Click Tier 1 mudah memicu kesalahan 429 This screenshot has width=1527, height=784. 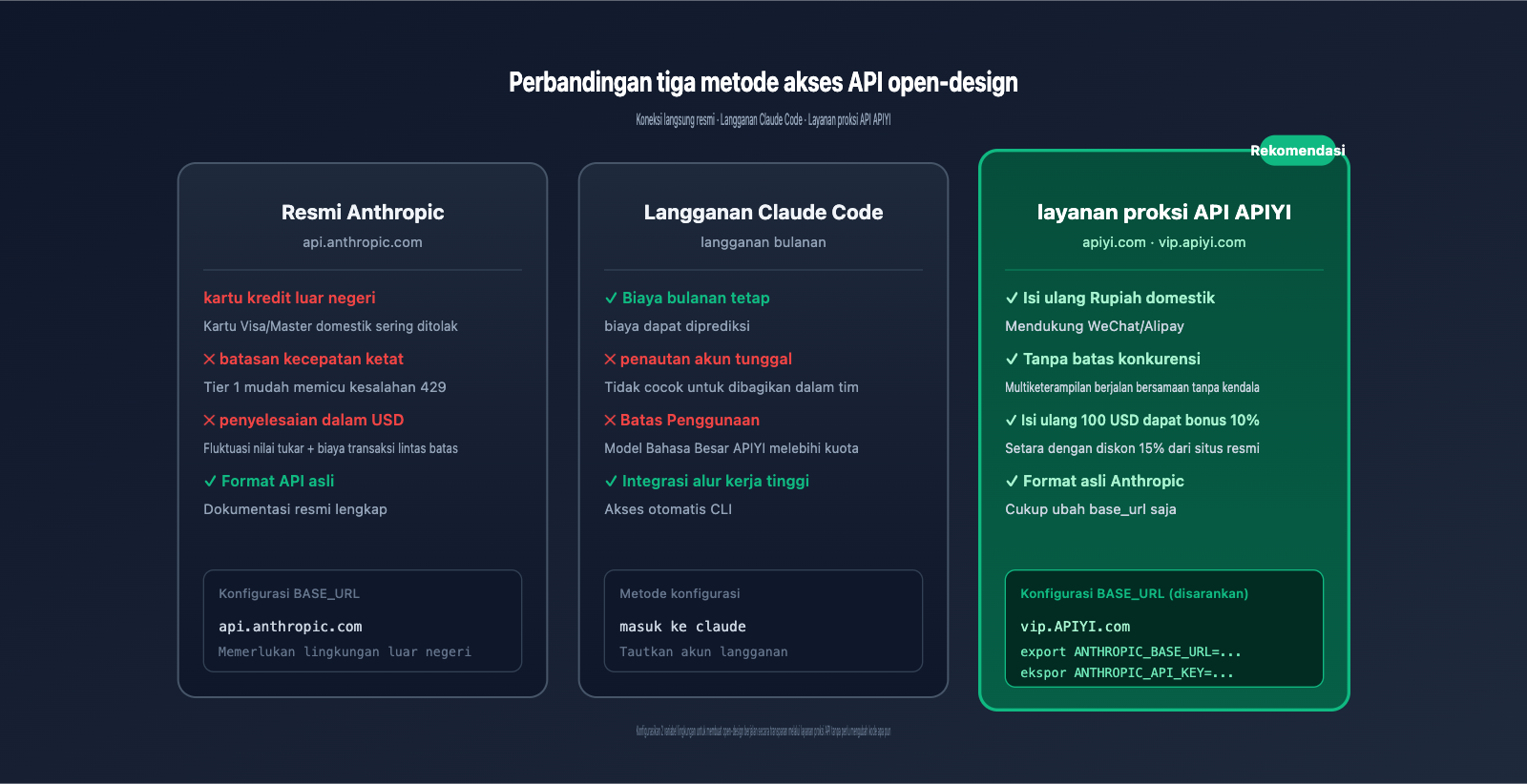(x=324, y=387)
